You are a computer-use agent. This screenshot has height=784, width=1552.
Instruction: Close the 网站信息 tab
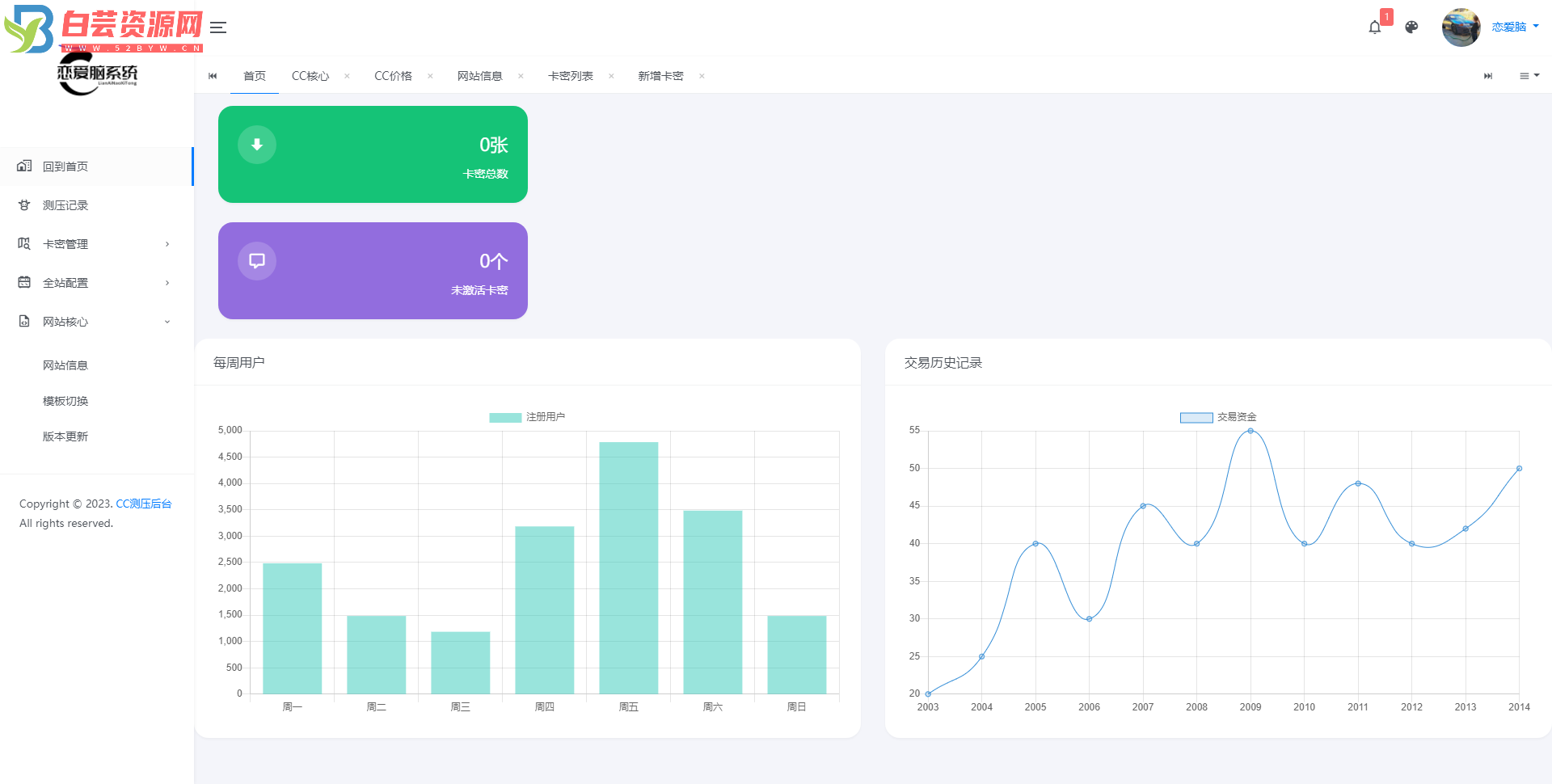pos(521,76)
